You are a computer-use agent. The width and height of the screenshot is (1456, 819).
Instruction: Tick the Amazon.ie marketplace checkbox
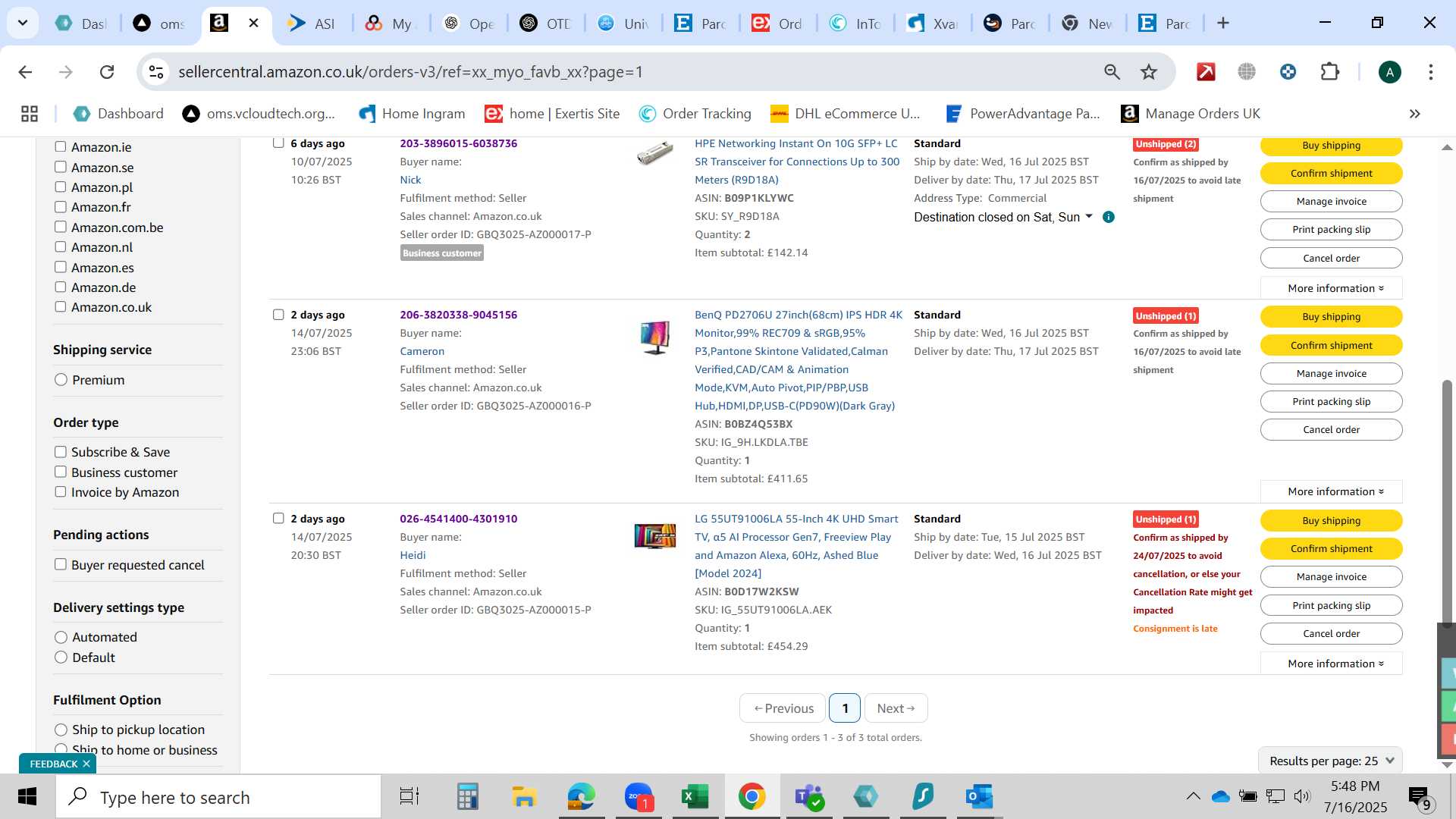61,147
